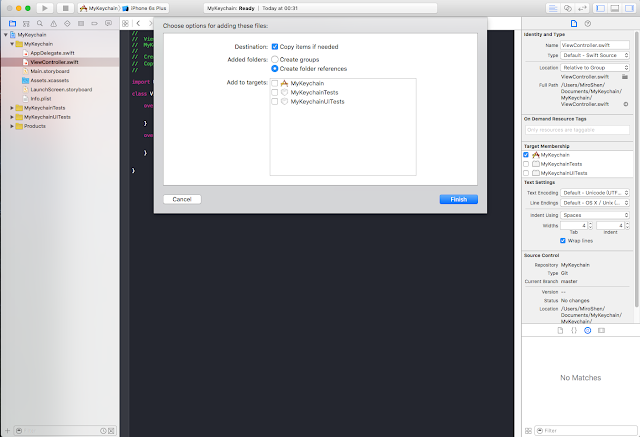This screenshot has width=640, height=437.
Task: Show the Object library
Action: coord(588,331)
